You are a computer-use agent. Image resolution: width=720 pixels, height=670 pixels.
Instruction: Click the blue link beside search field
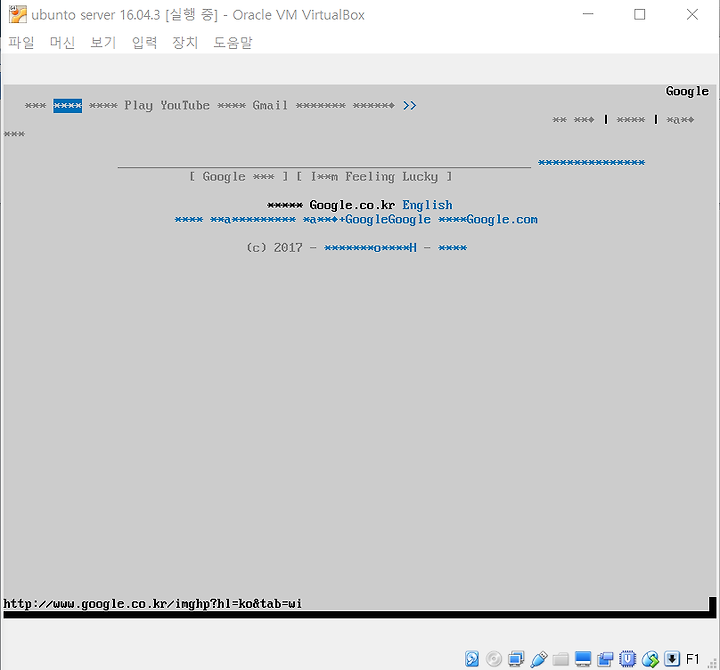(591, 163)
